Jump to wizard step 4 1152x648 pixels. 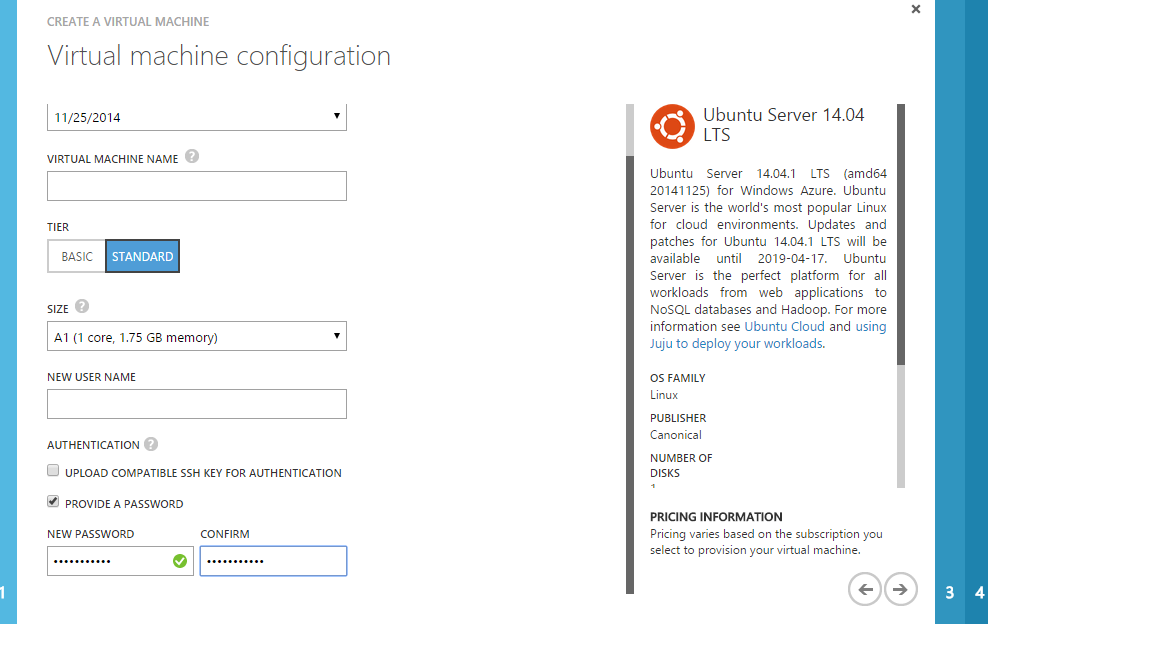979,592
